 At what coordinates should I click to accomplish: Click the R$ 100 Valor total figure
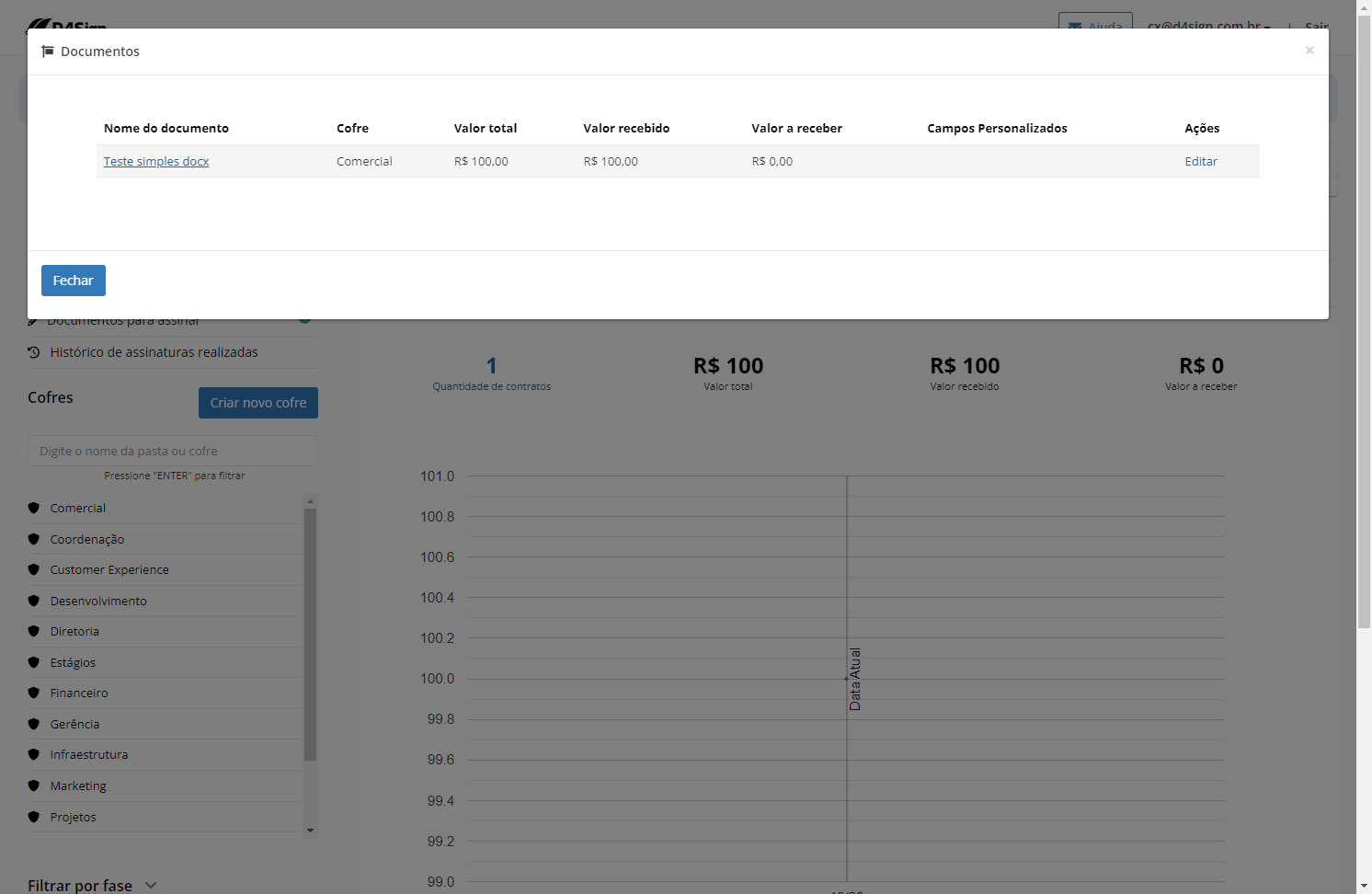click(728, 365)
